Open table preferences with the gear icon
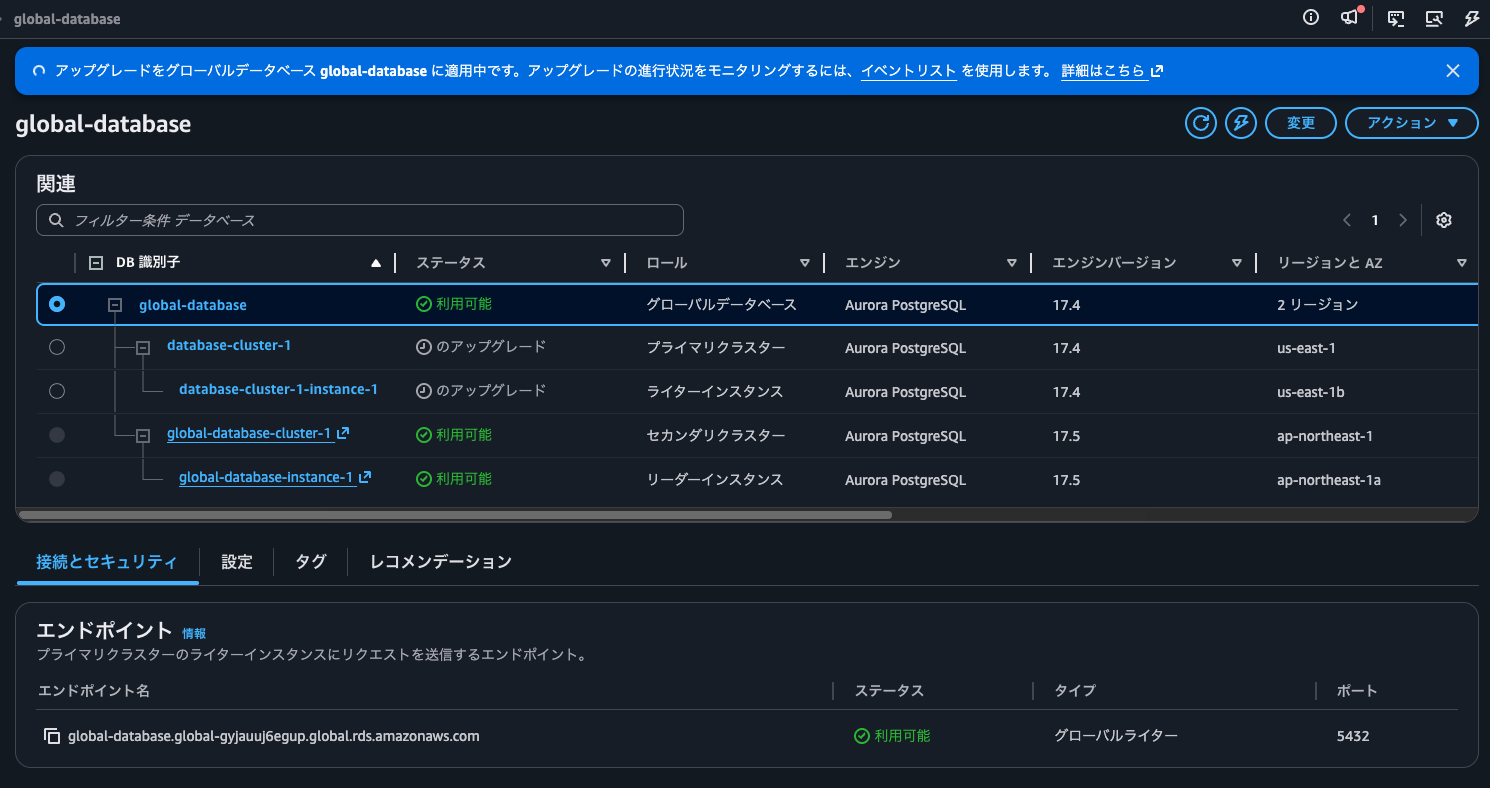The height and width of the screenshot is (788, 1490). coord(1443,219)
